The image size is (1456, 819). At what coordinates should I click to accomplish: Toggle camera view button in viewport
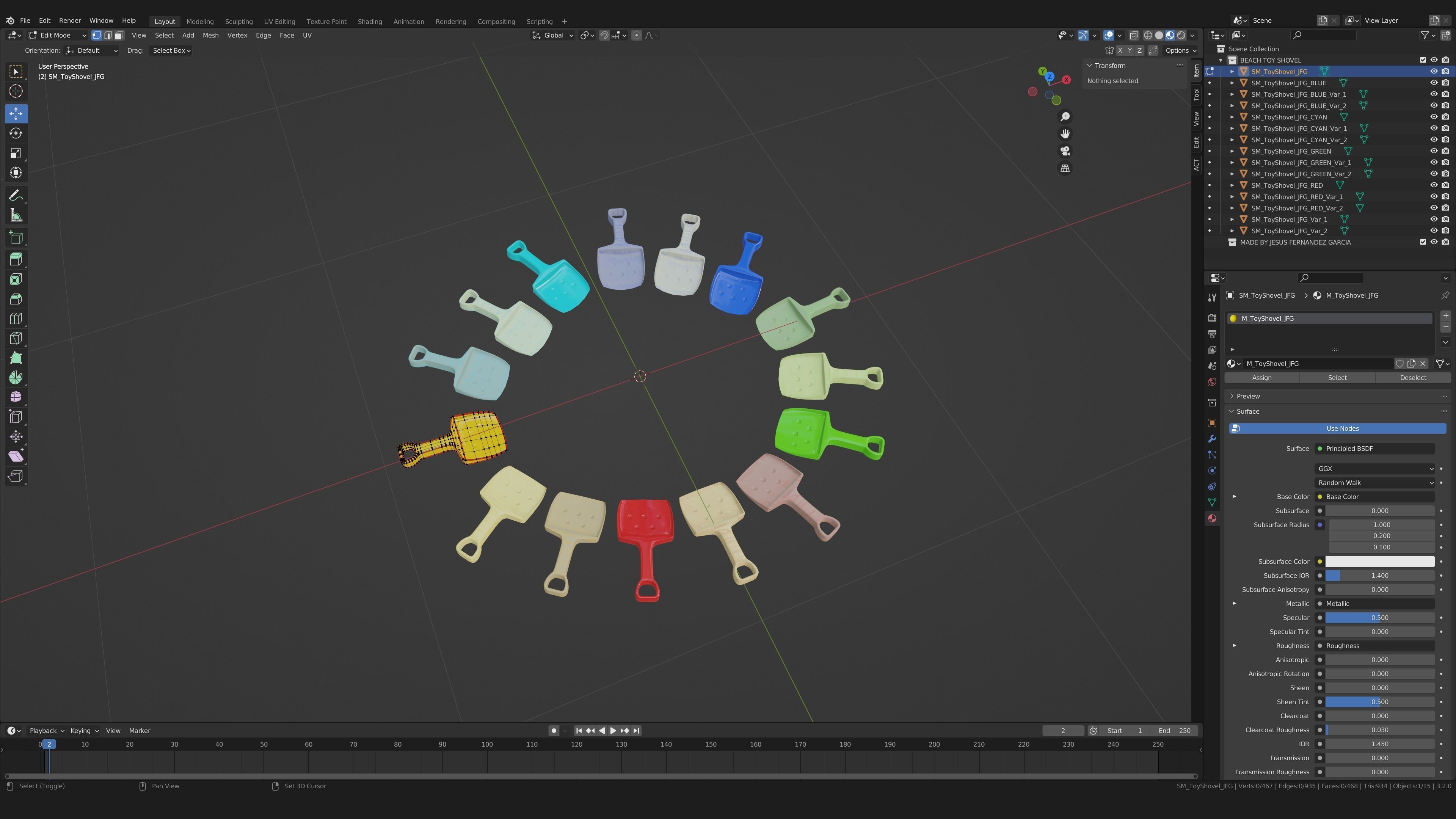1065,151
